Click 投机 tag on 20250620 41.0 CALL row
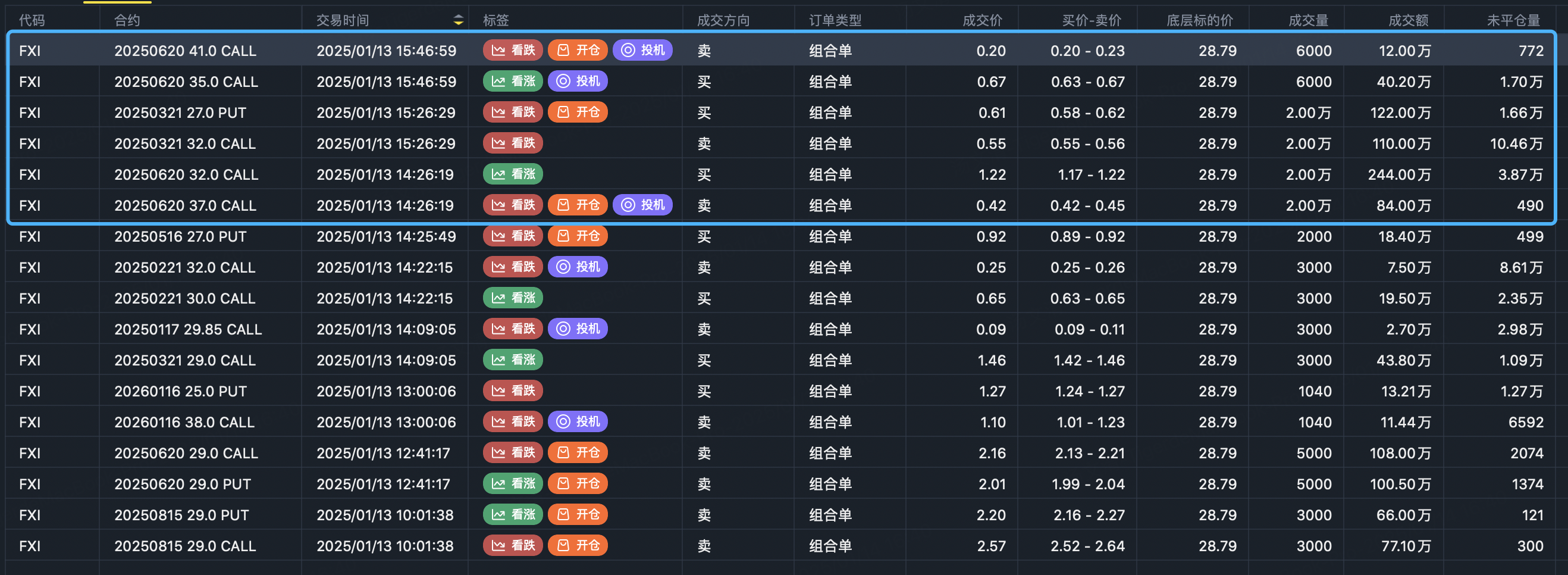The image size is (1568, 575). 642,50
